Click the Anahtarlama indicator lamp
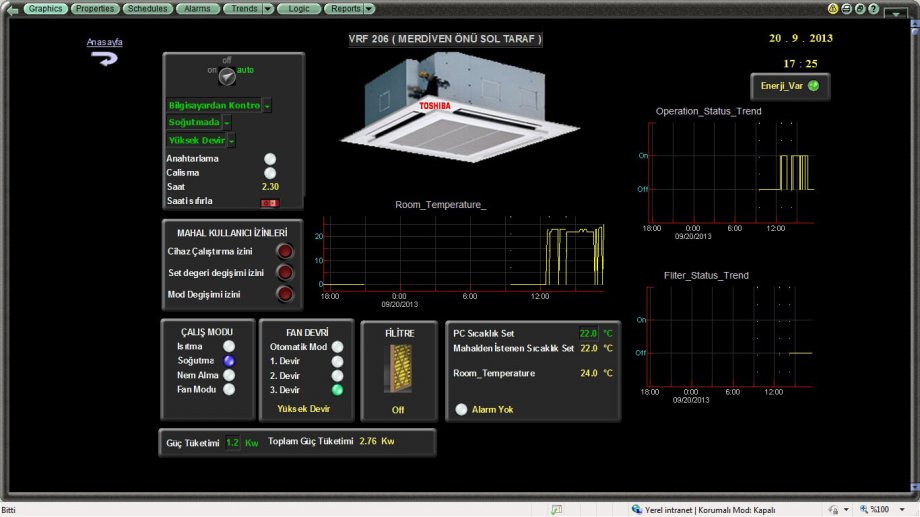This screenshot has width=920, height=517. point(270,158)
